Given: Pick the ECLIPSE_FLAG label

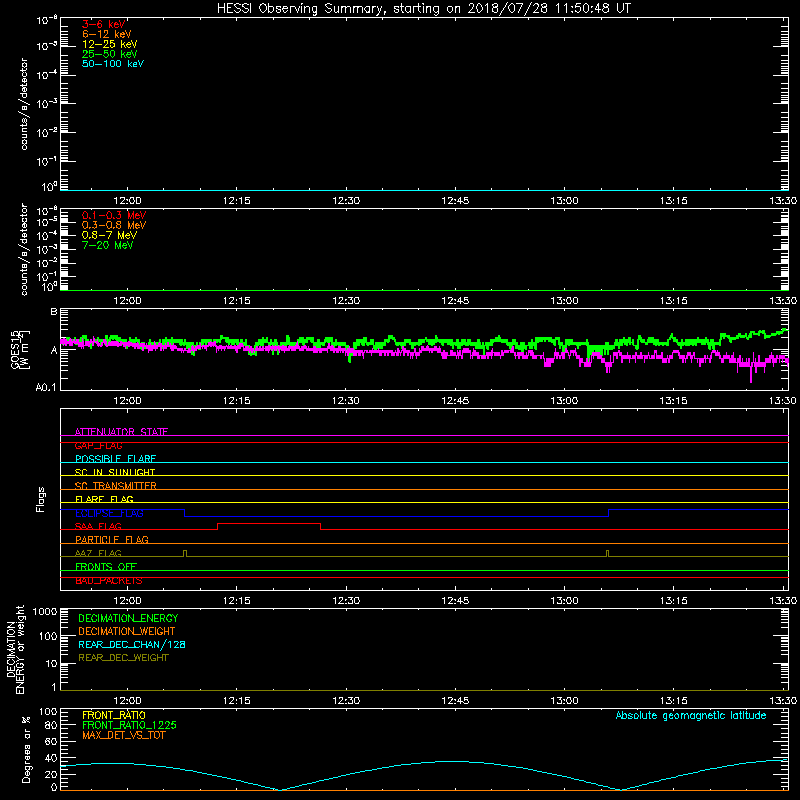Looking at the screenshot, I should coord(109,513).
